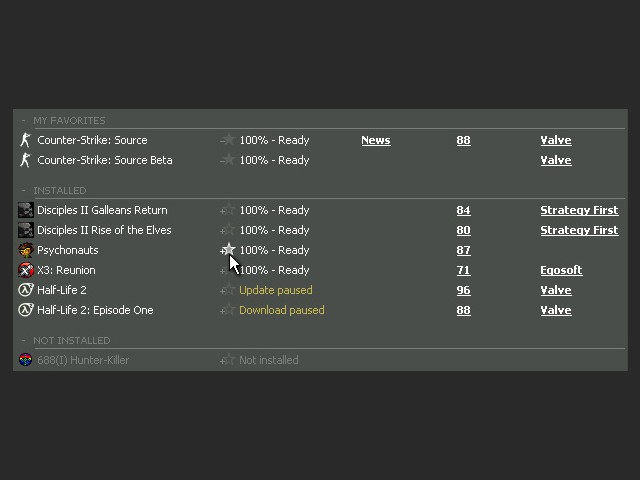Click the 688(I) Hunter-Killer game icon
The width and height of the screenshot is (640, 480).
tap(26, 360)
